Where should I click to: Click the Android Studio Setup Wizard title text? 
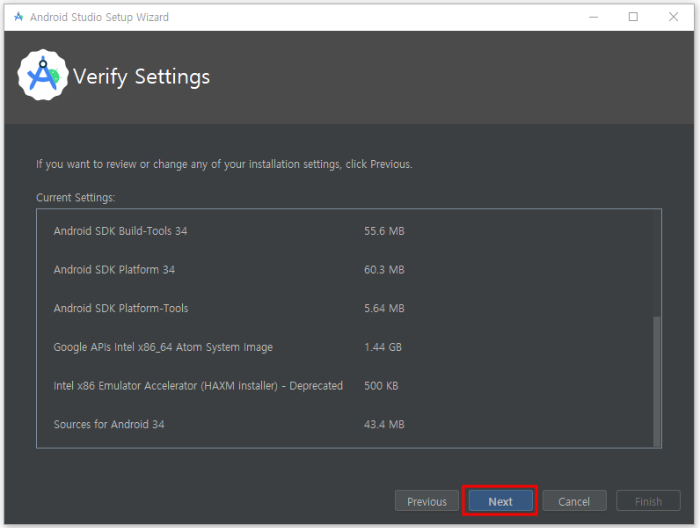[x=99, y=17]
